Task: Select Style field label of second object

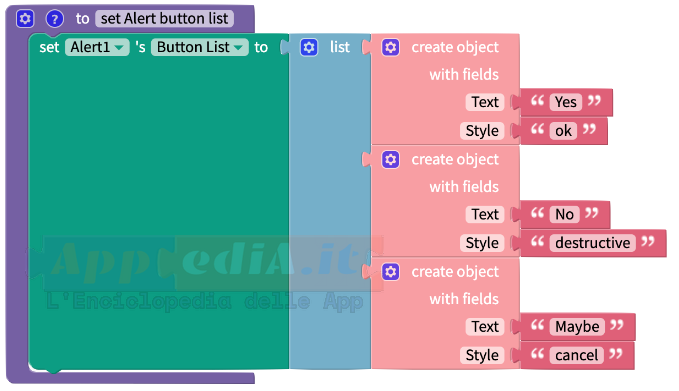Action: click(x=482, y=242)
